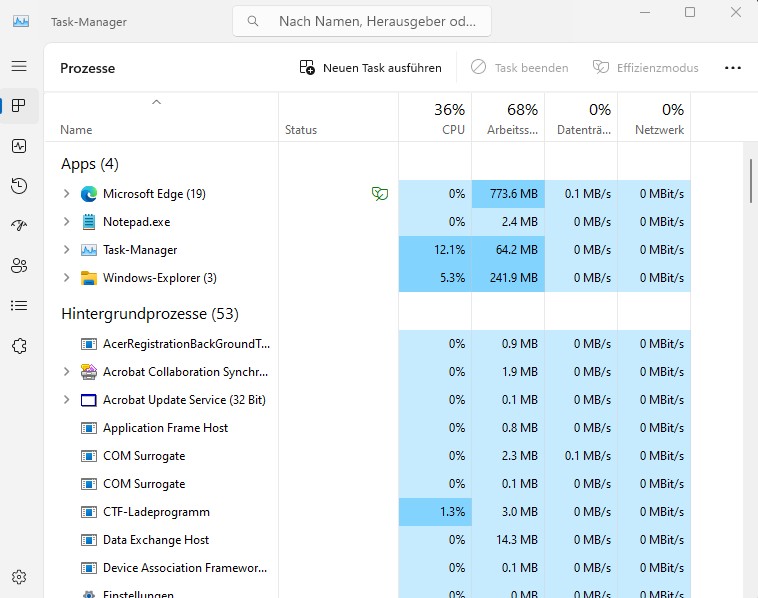
Task: Select the Hintergrundprozesse (53) heading
Action: pyautogui.click(x=150, y=314)
